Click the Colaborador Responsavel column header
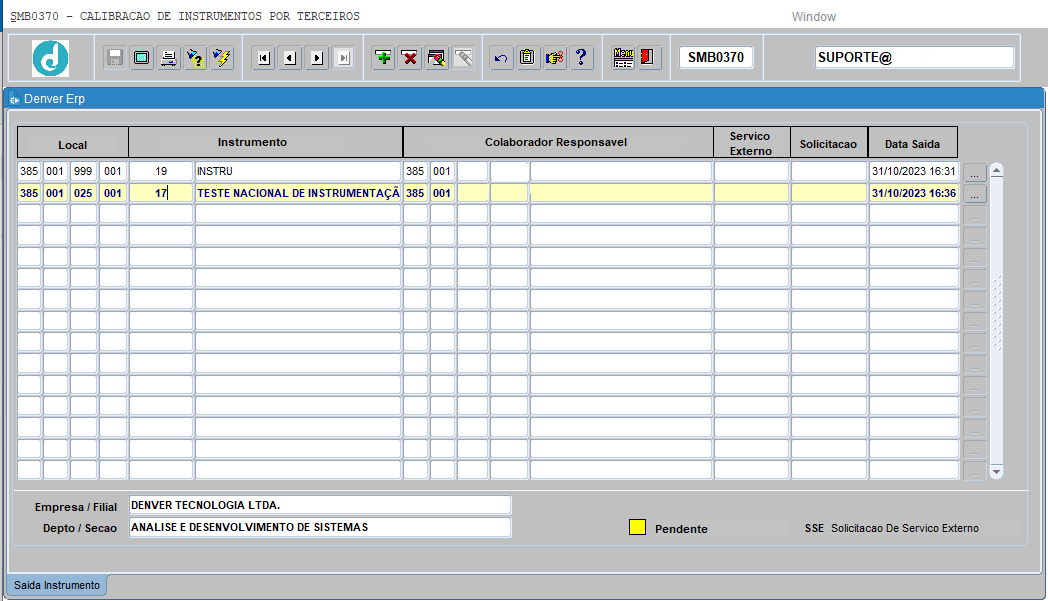The image size is (1048, 601). pos(558,142)
